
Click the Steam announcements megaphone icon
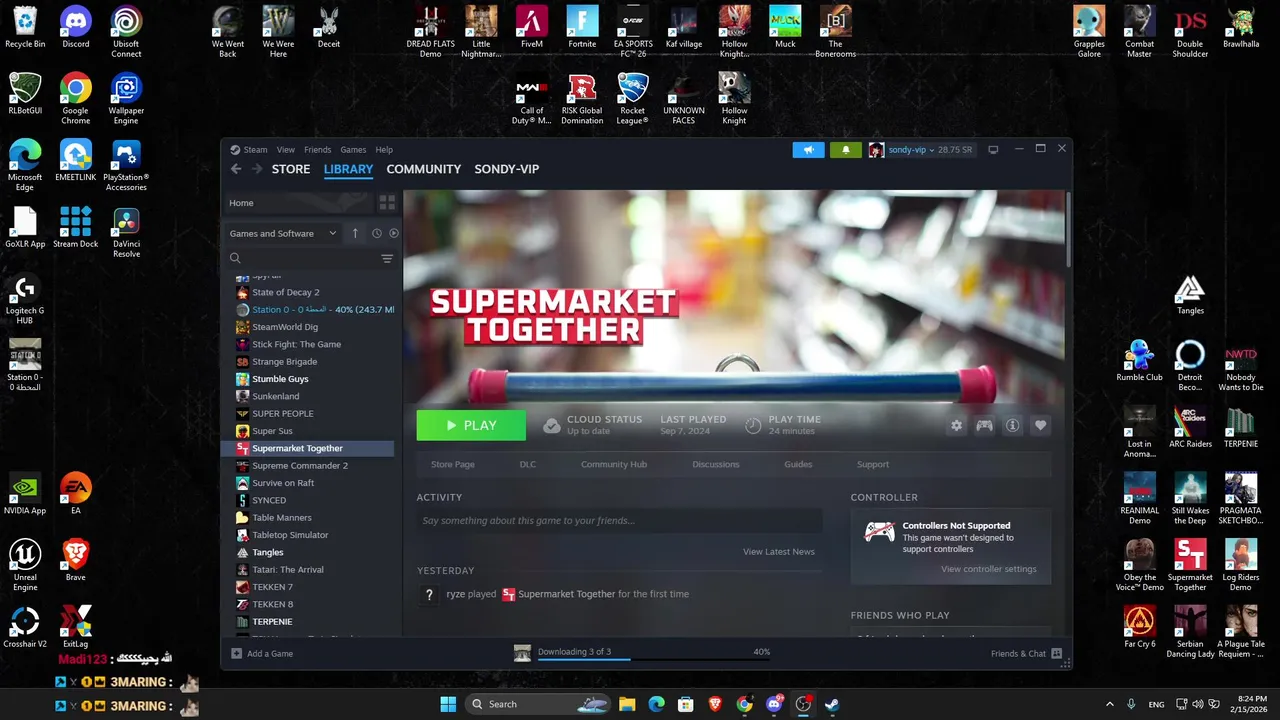coord(808,150)
